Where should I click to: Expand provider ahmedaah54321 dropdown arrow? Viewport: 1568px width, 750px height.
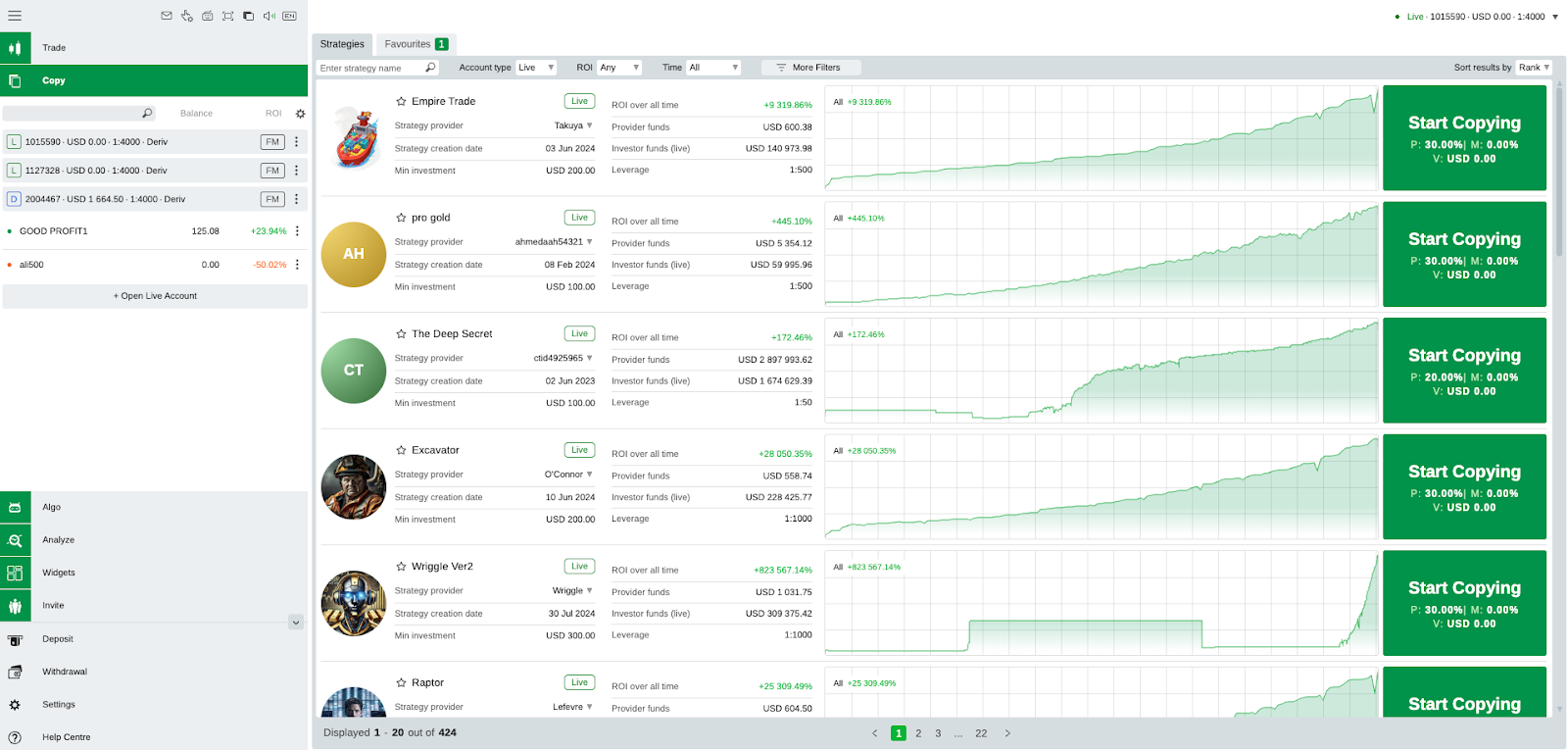click(589, 242)
